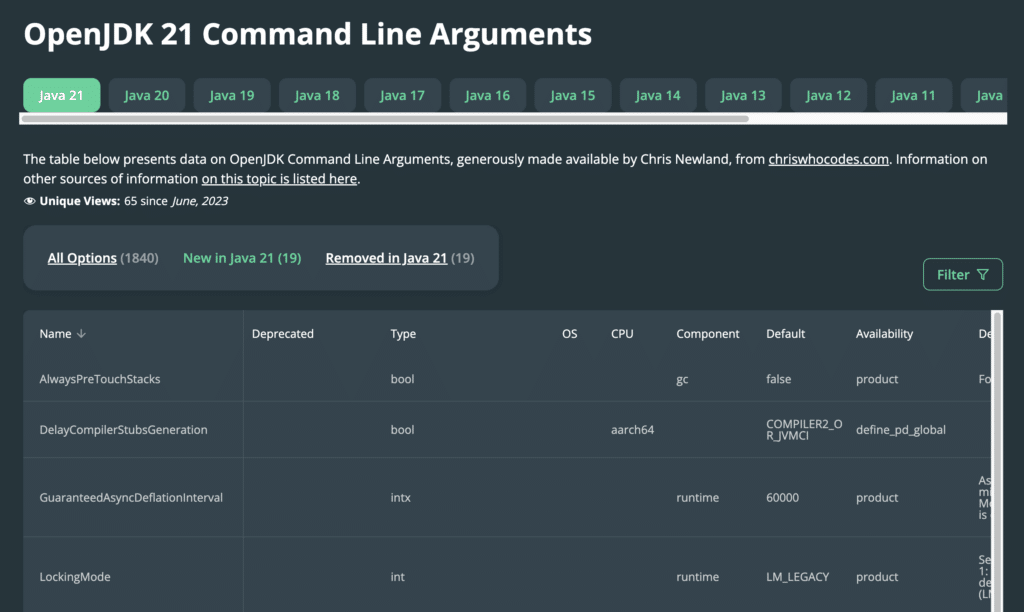Click the Deprecated column header
This screenshot has height=612, width=1024.
(x=283, y=334)
